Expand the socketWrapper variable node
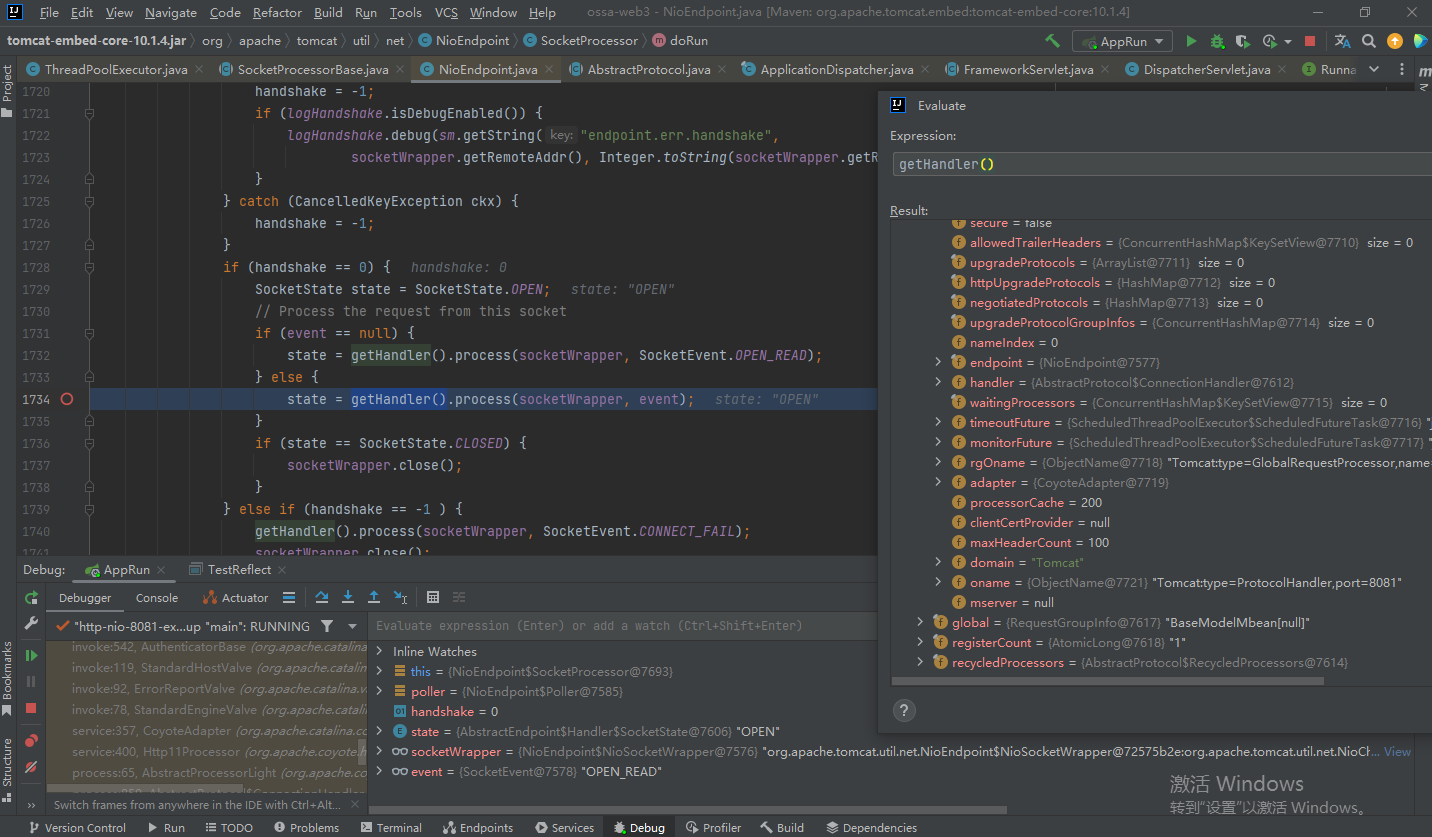This screenshot has width=1432, height=837. point(379,751)
